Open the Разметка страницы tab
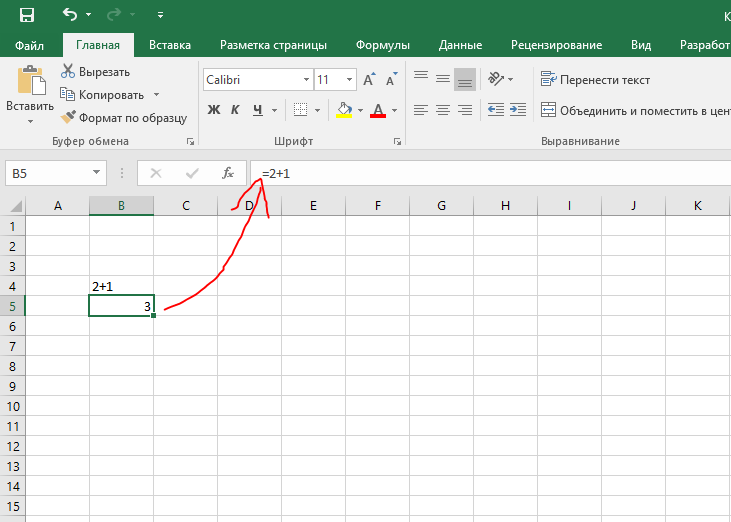 273,45
